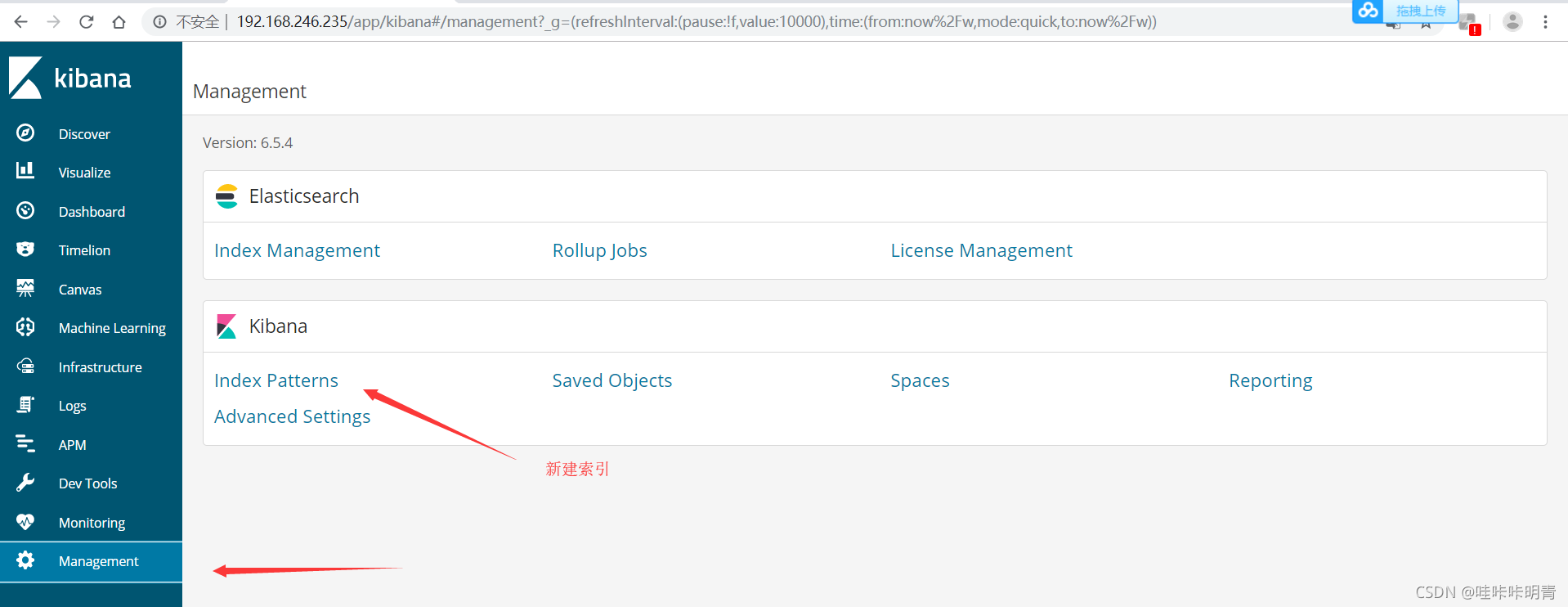
Task: Open Index Management link
Action: [297, 250]
